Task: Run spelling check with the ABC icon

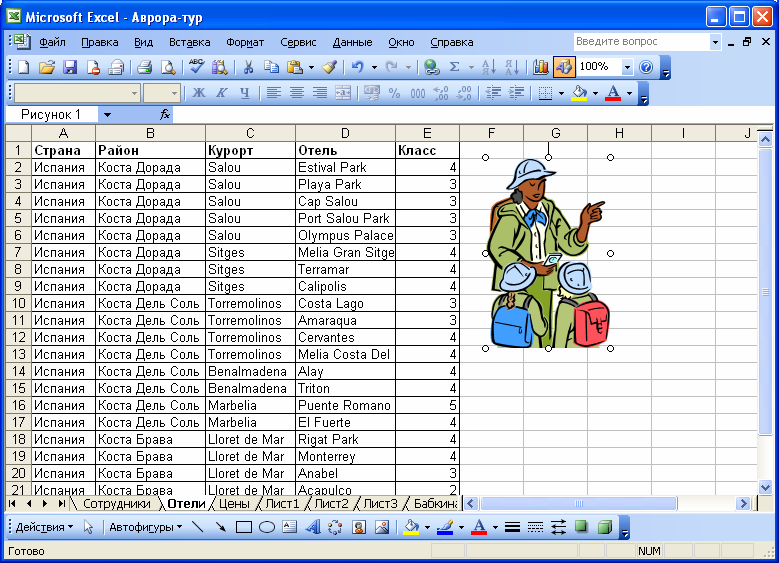Action: tap(197, 67)
